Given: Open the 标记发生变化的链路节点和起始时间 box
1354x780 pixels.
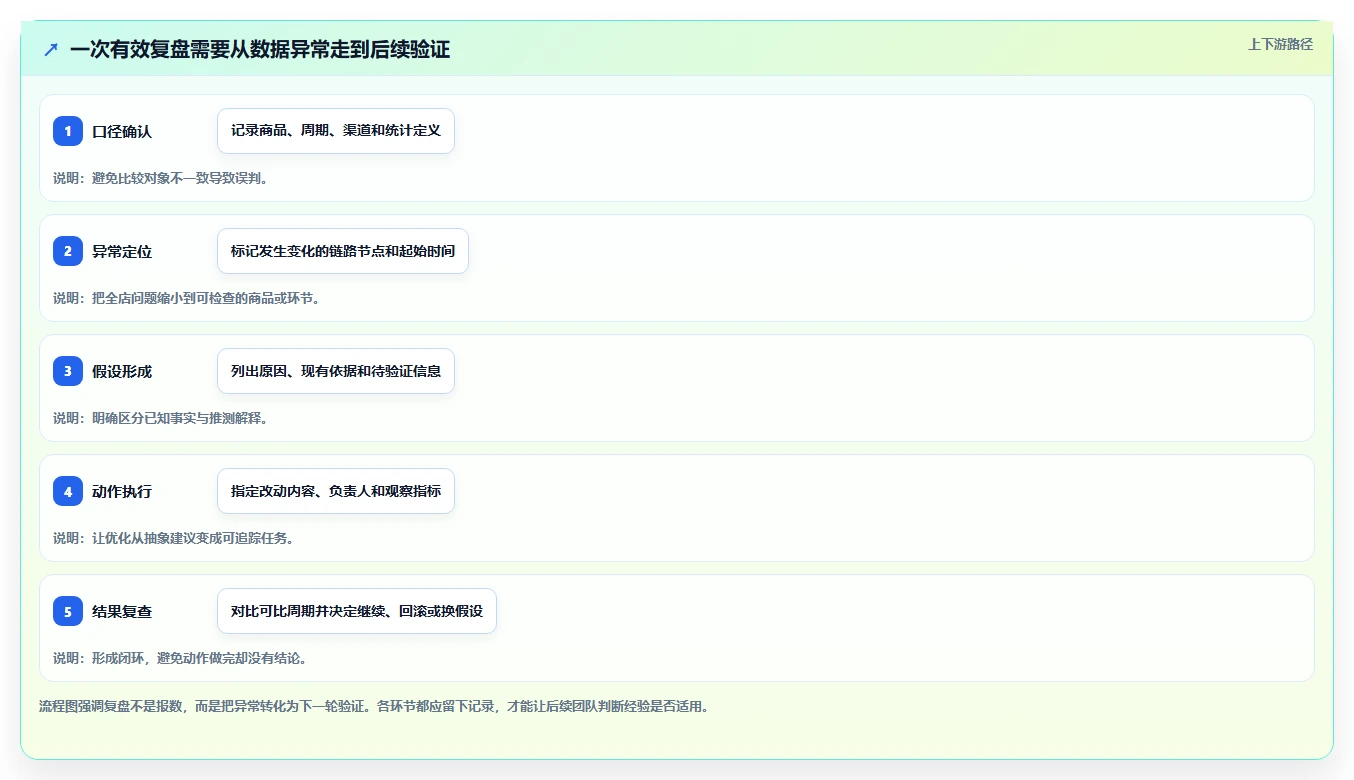Looking at the screenshot, I should click(343, 251).
